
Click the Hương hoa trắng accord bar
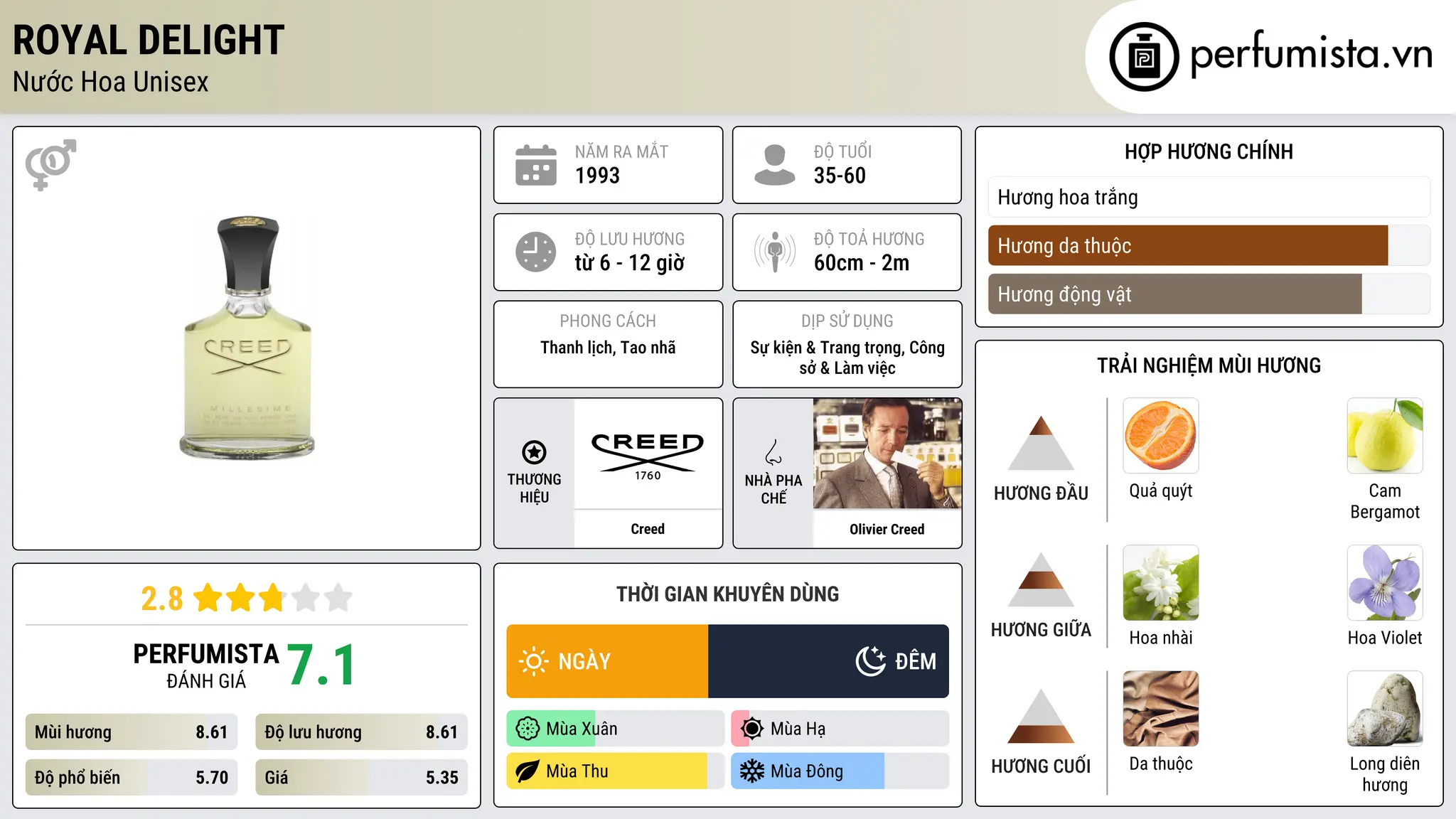[x=1209, y=197]
